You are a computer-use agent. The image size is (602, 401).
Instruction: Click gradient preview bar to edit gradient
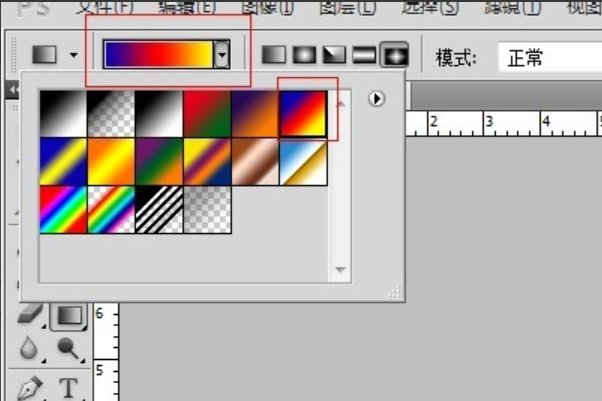point(158,55)
